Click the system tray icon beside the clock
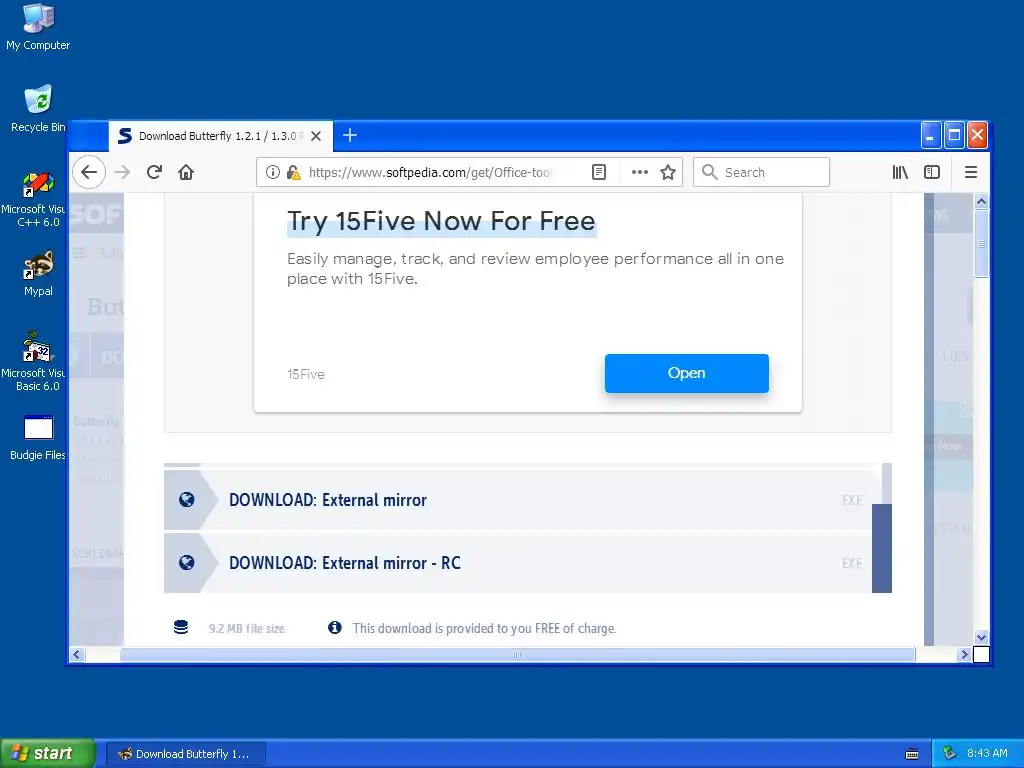 tap(950, 754)
